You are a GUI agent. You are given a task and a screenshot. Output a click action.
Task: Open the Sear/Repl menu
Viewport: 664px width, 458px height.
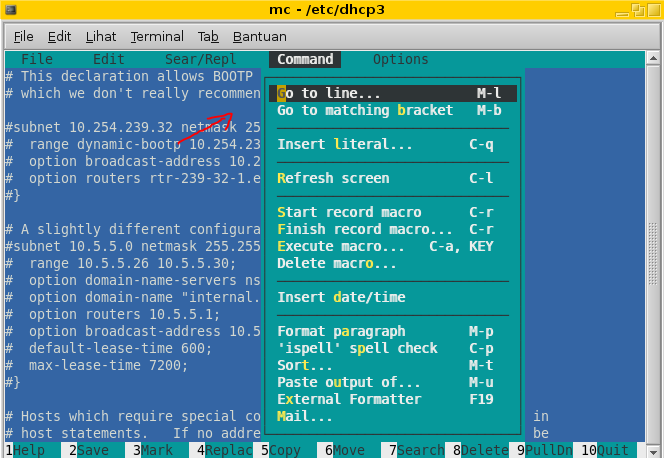[x=201, y=59]
